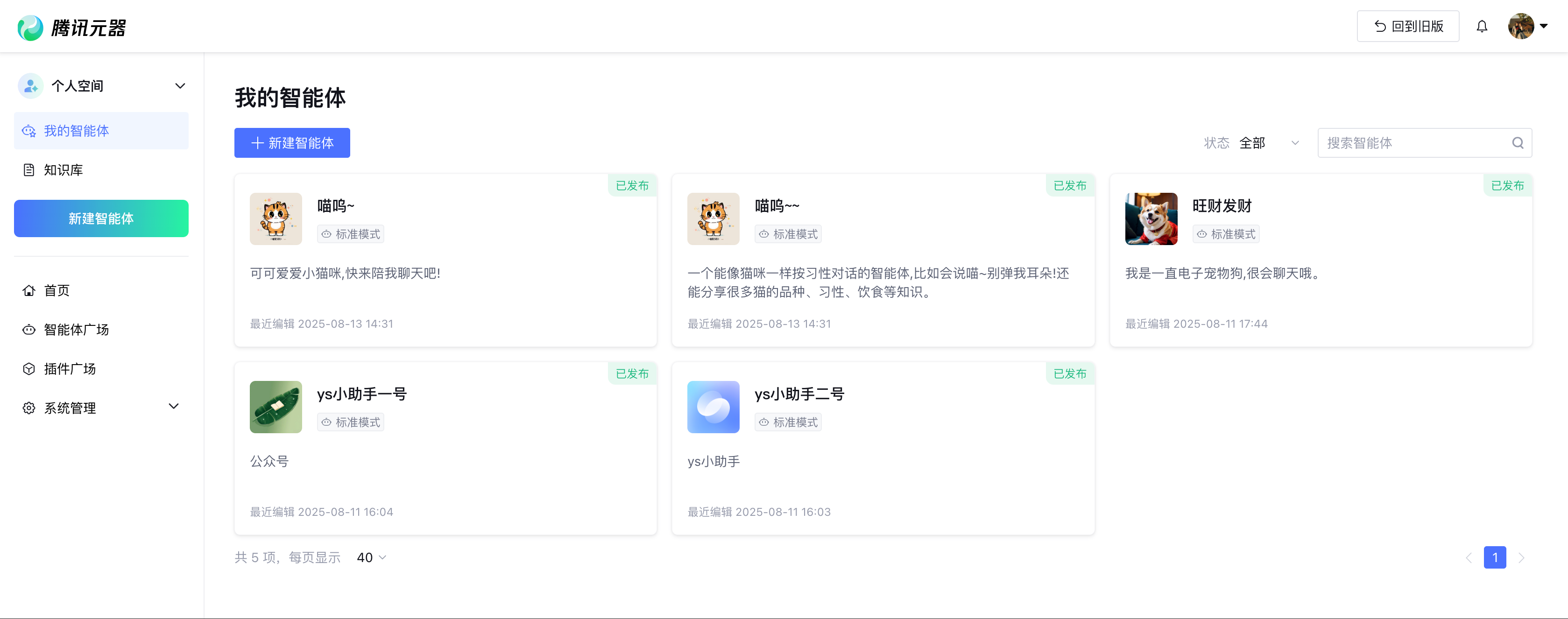Open 插件广场 from sidebar
Screen dimensions: 1568x619
[70, 369]
